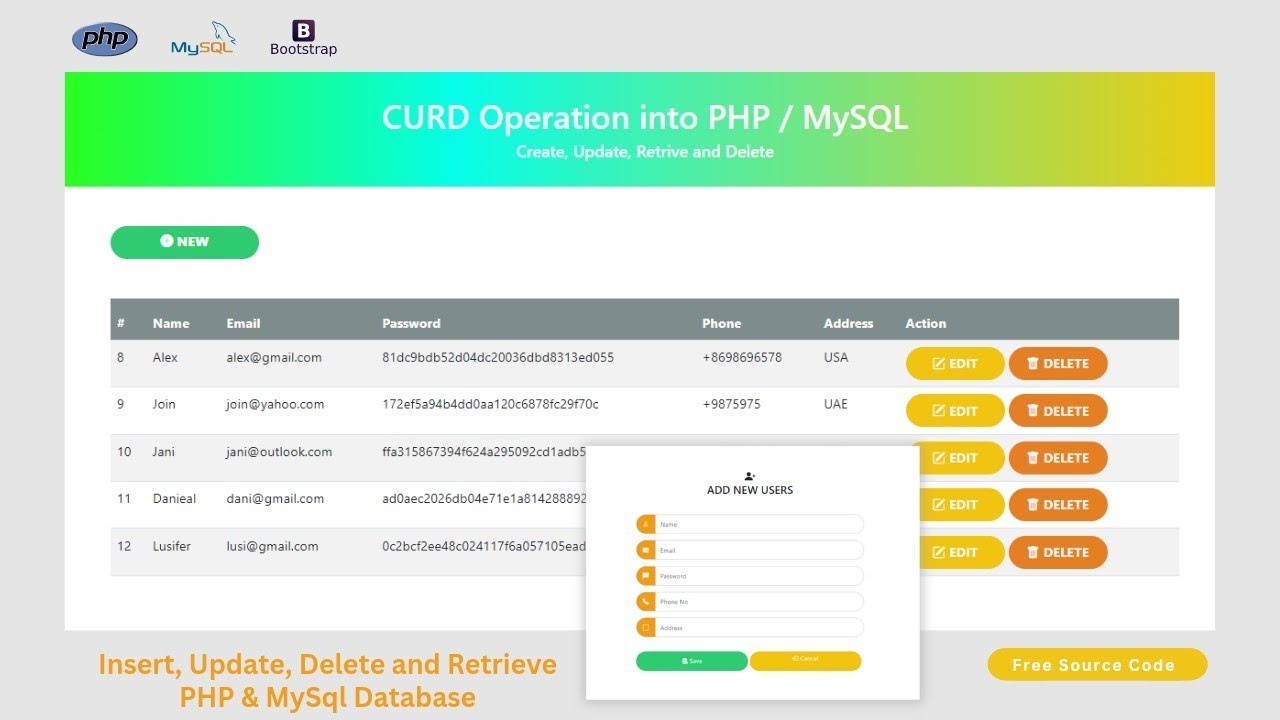The height and width of the screenshot is (720, 1280).
Task: Edit the Jani record
Action: point(960,458)
